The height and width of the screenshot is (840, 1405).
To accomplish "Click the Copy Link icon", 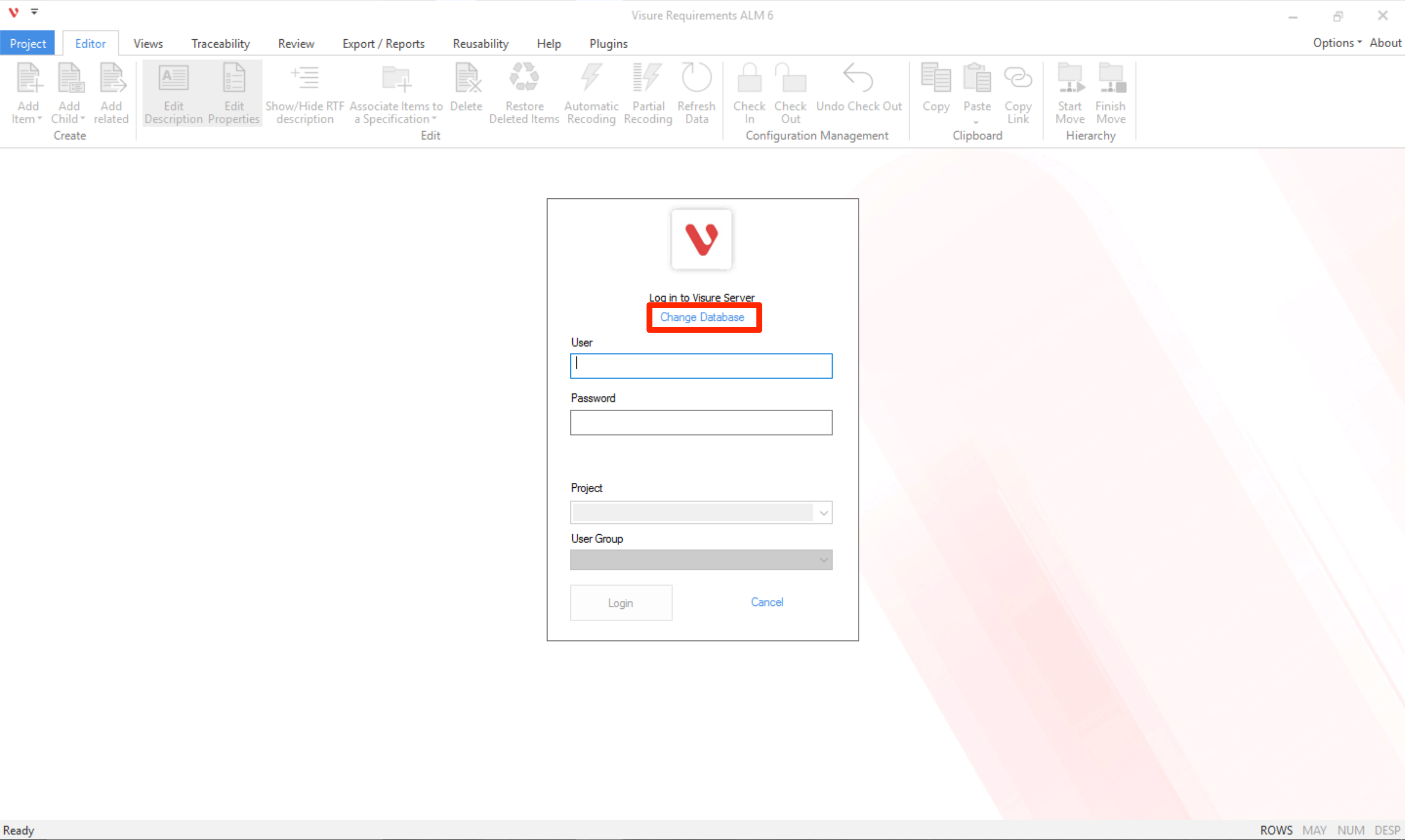I will coord(1018,93).
